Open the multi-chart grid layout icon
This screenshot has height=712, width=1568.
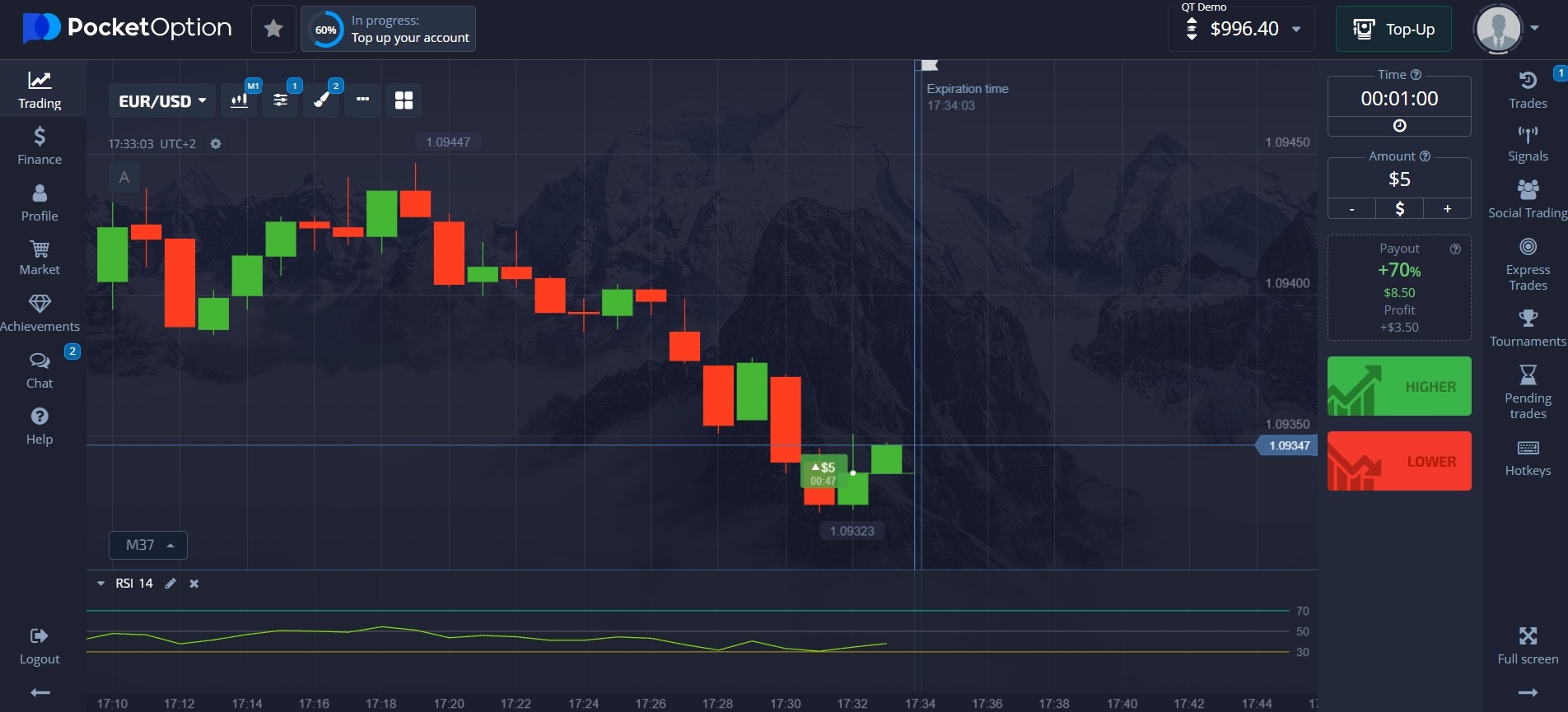pos(404,100)
